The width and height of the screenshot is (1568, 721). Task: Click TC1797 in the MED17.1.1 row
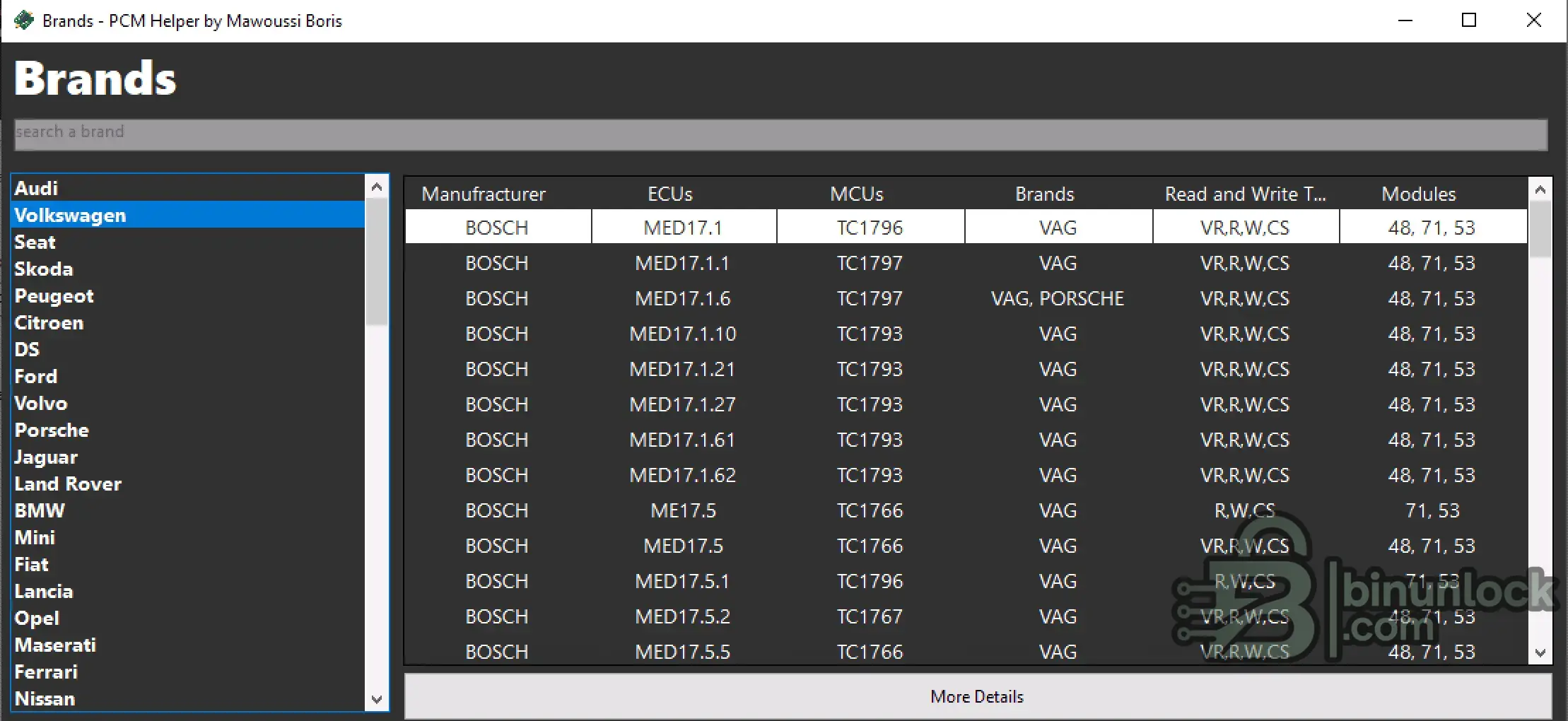870,263
